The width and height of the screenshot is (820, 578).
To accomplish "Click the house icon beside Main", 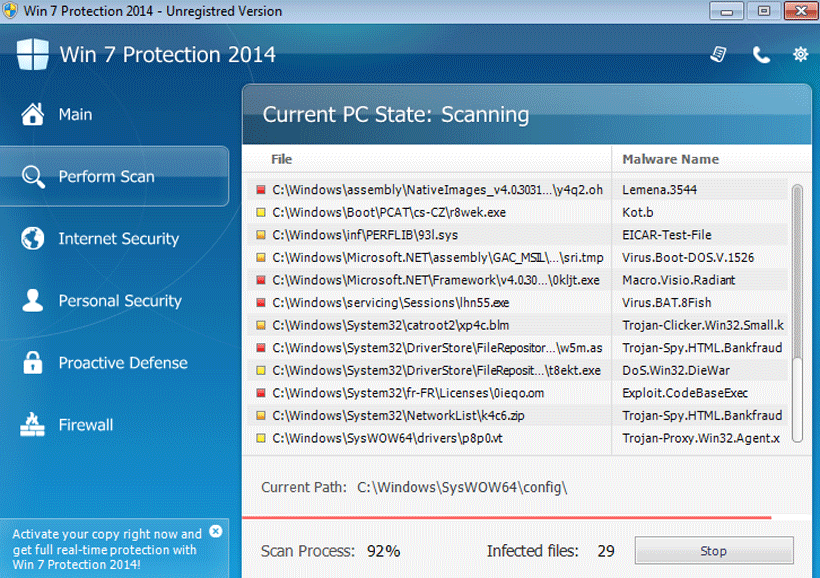I will [33, 114].
